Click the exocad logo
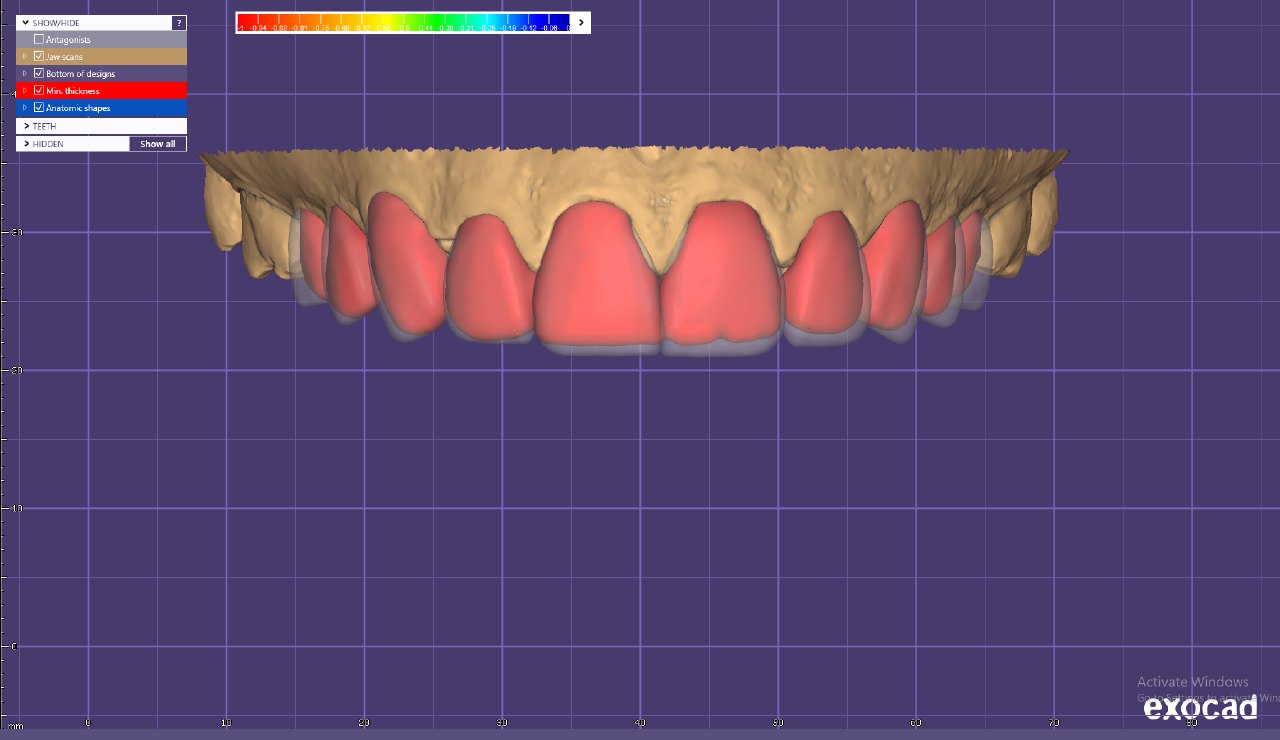1280x740 pixels. click(1200, 707)
